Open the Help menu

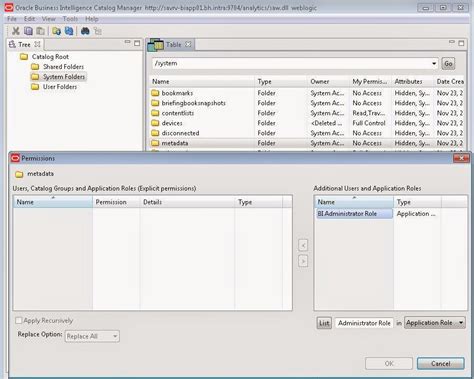(x=92, y=19)
